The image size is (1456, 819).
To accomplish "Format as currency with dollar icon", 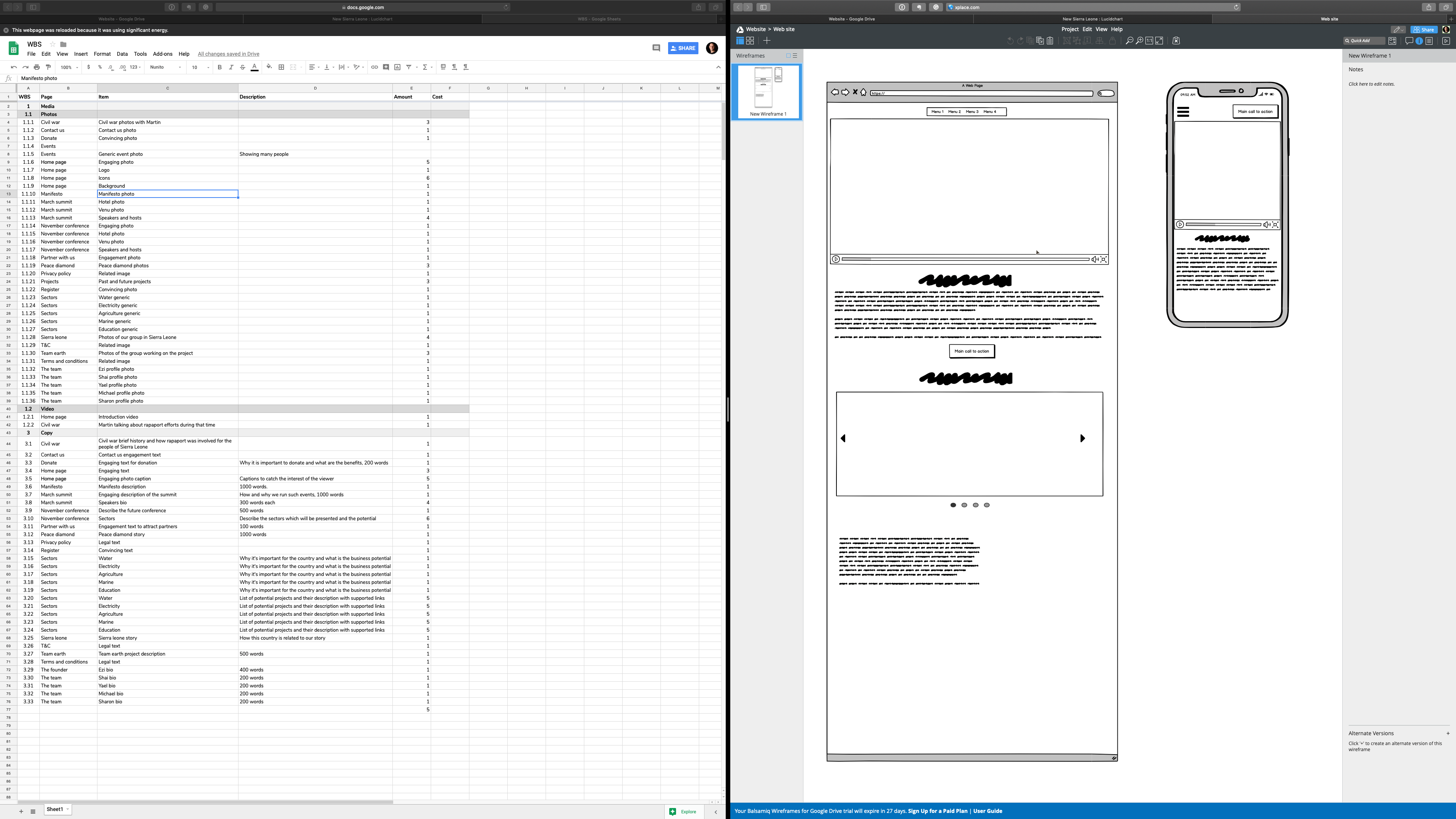I will coord(88,67).
